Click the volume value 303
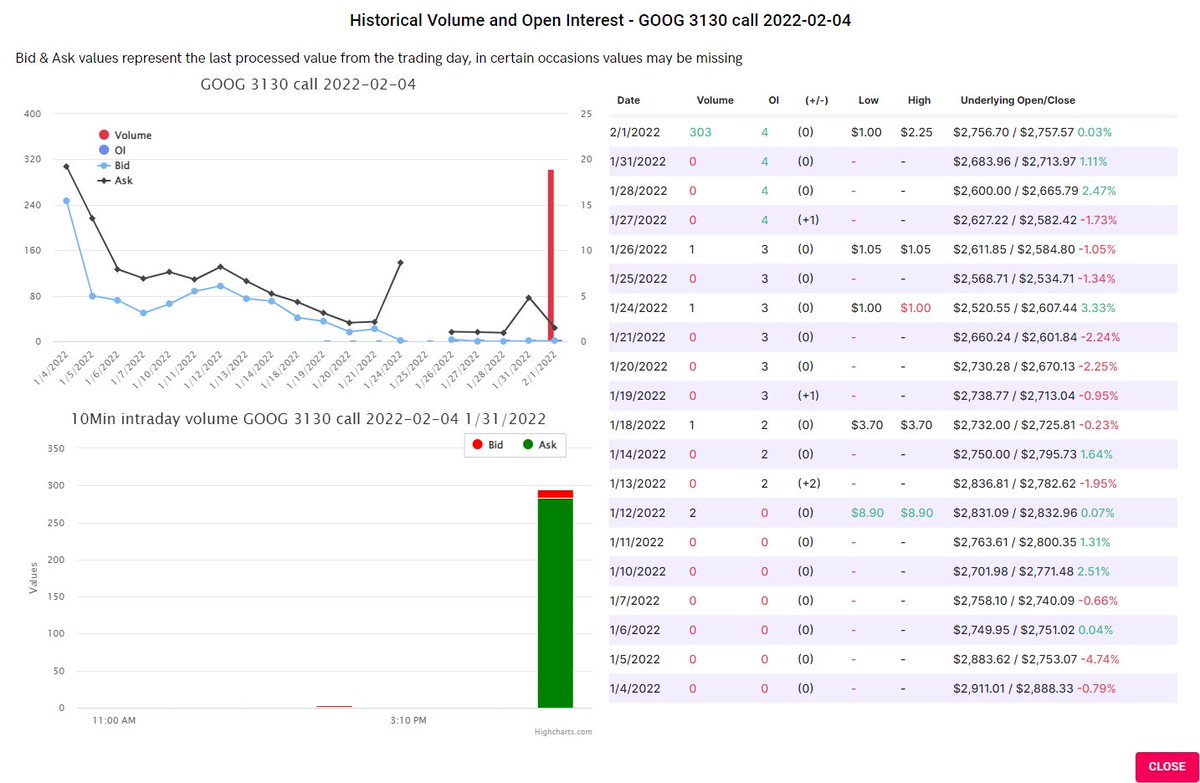The height and width of the screenshot is (783, 1200). click(700, 132)
